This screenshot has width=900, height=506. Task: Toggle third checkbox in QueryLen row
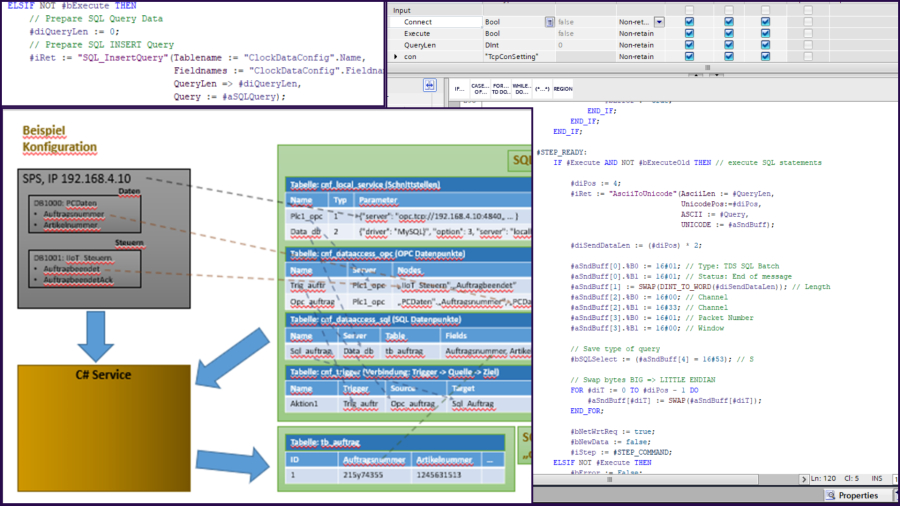coord(766,45)
